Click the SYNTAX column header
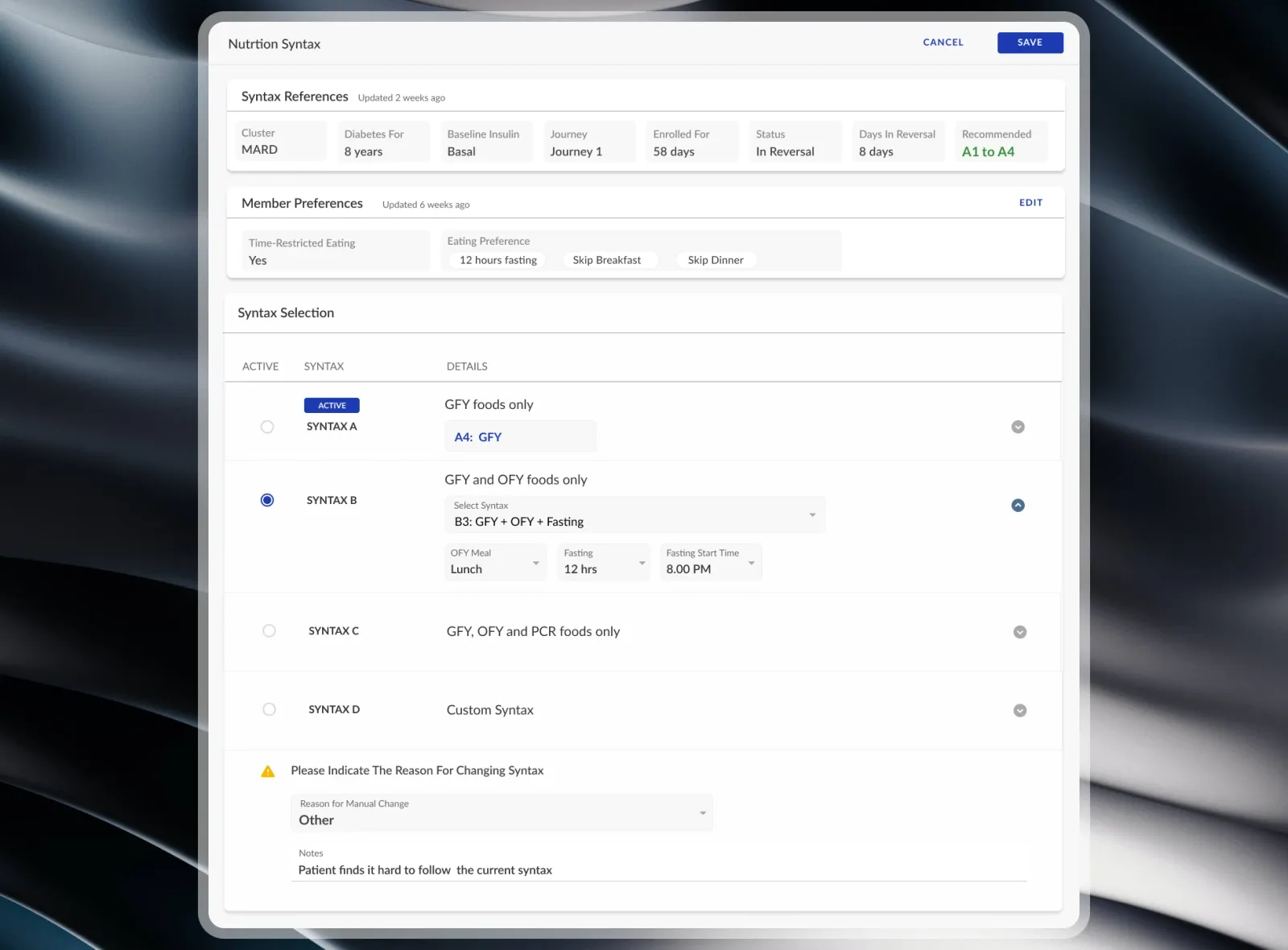 324,366
